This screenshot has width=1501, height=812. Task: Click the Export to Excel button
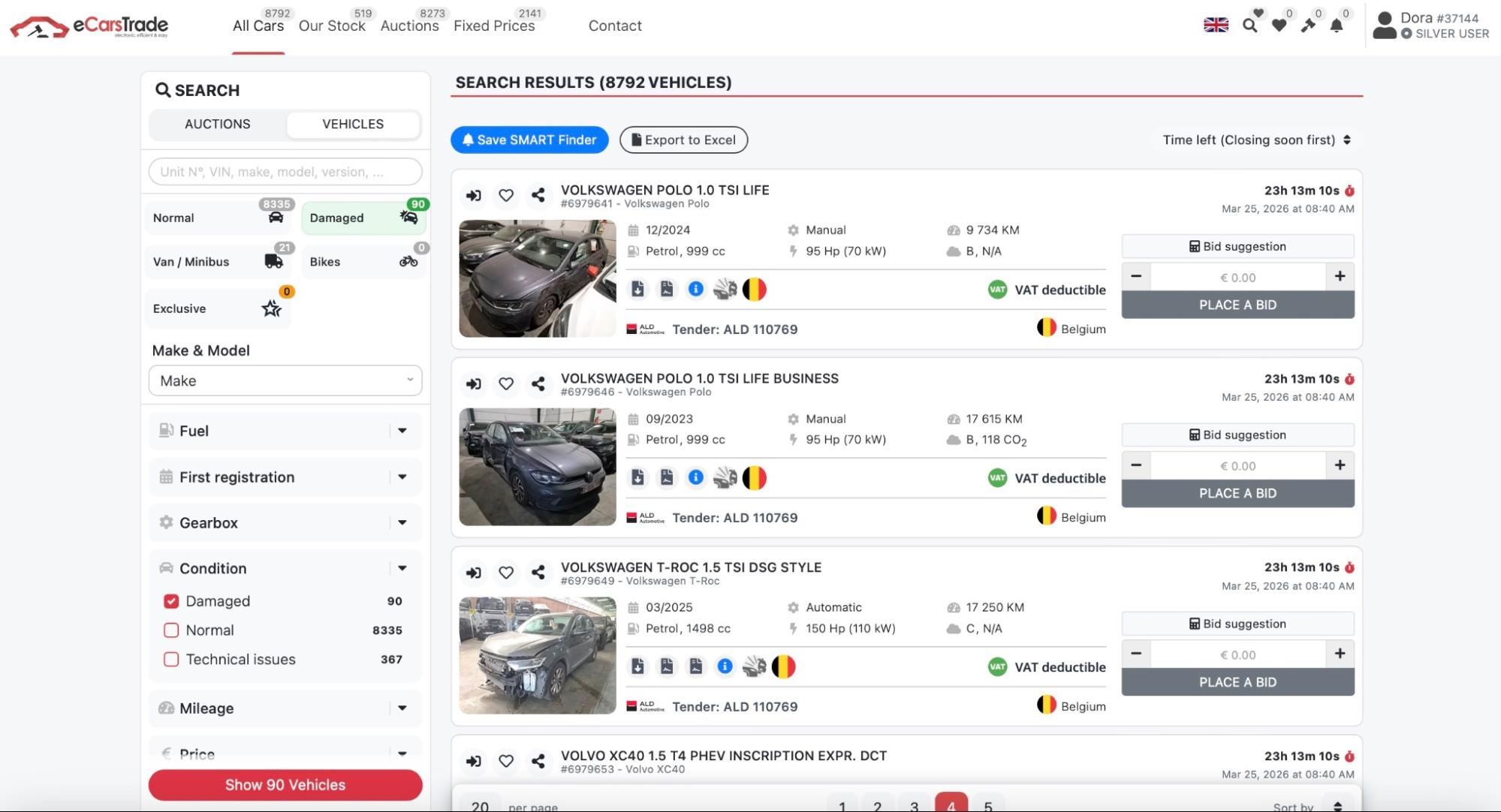683,140
